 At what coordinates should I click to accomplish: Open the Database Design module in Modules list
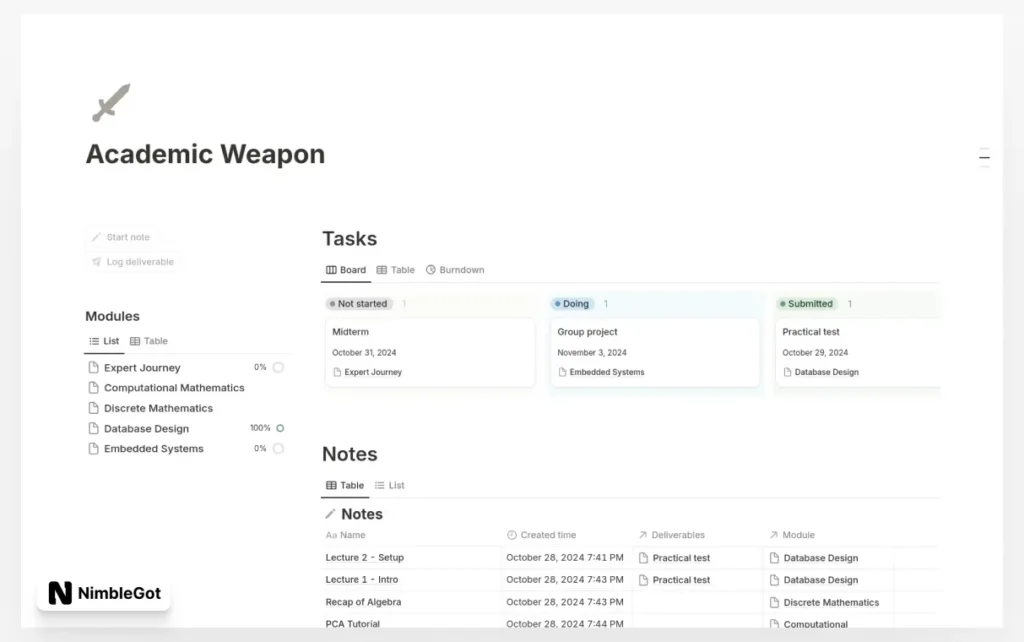pyautogui.click(x=188, y=428)
